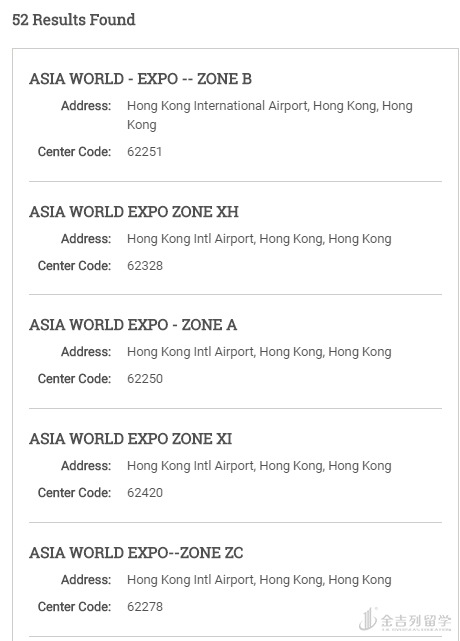Select the ASIA WORLD - EXPO -- ZONE B heading
The height and width of the screenshot is (641, 460).
coord(140,79)
